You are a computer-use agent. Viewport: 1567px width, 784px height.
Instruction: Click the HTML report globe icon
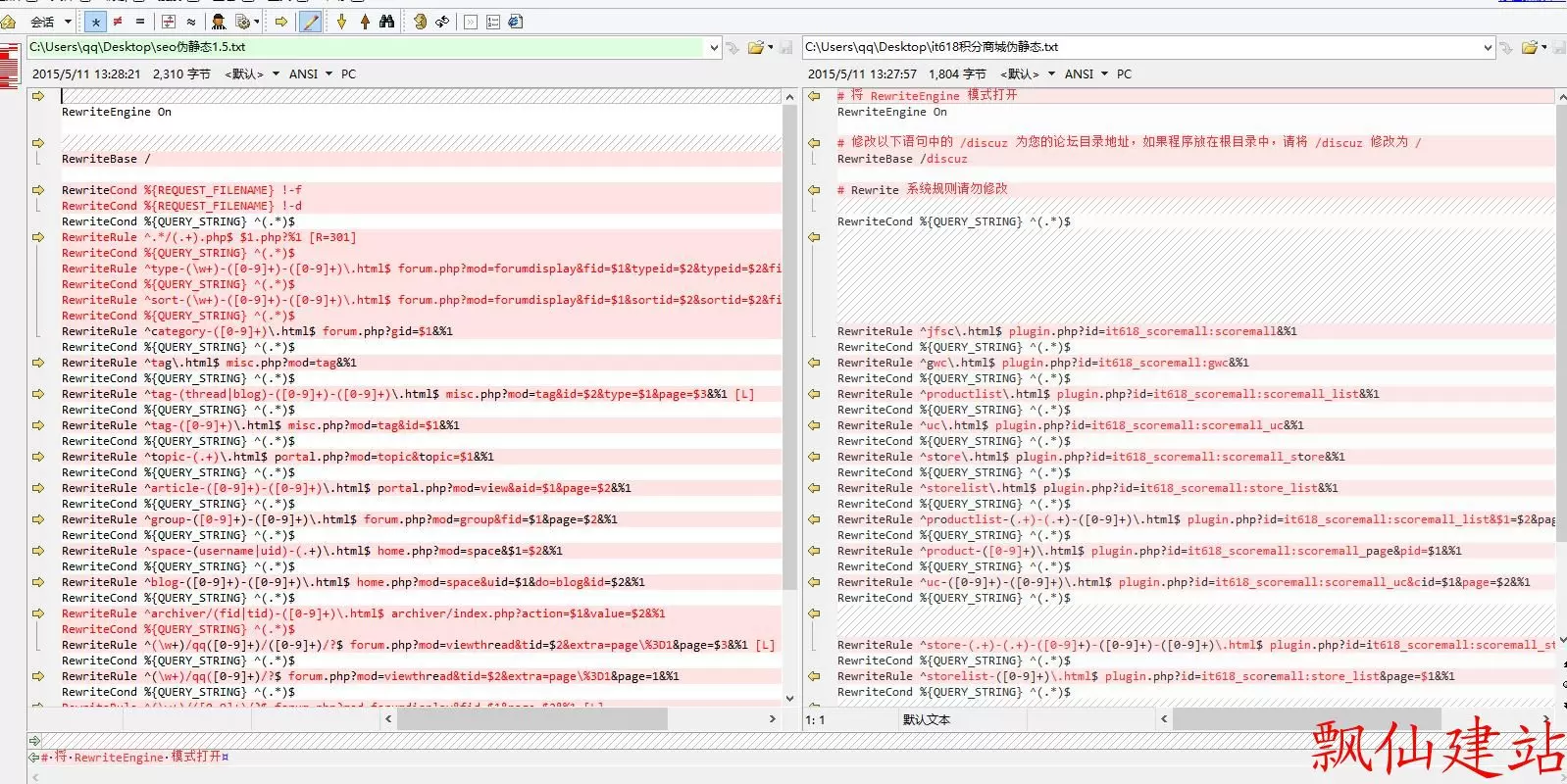[x=516, y=22]
